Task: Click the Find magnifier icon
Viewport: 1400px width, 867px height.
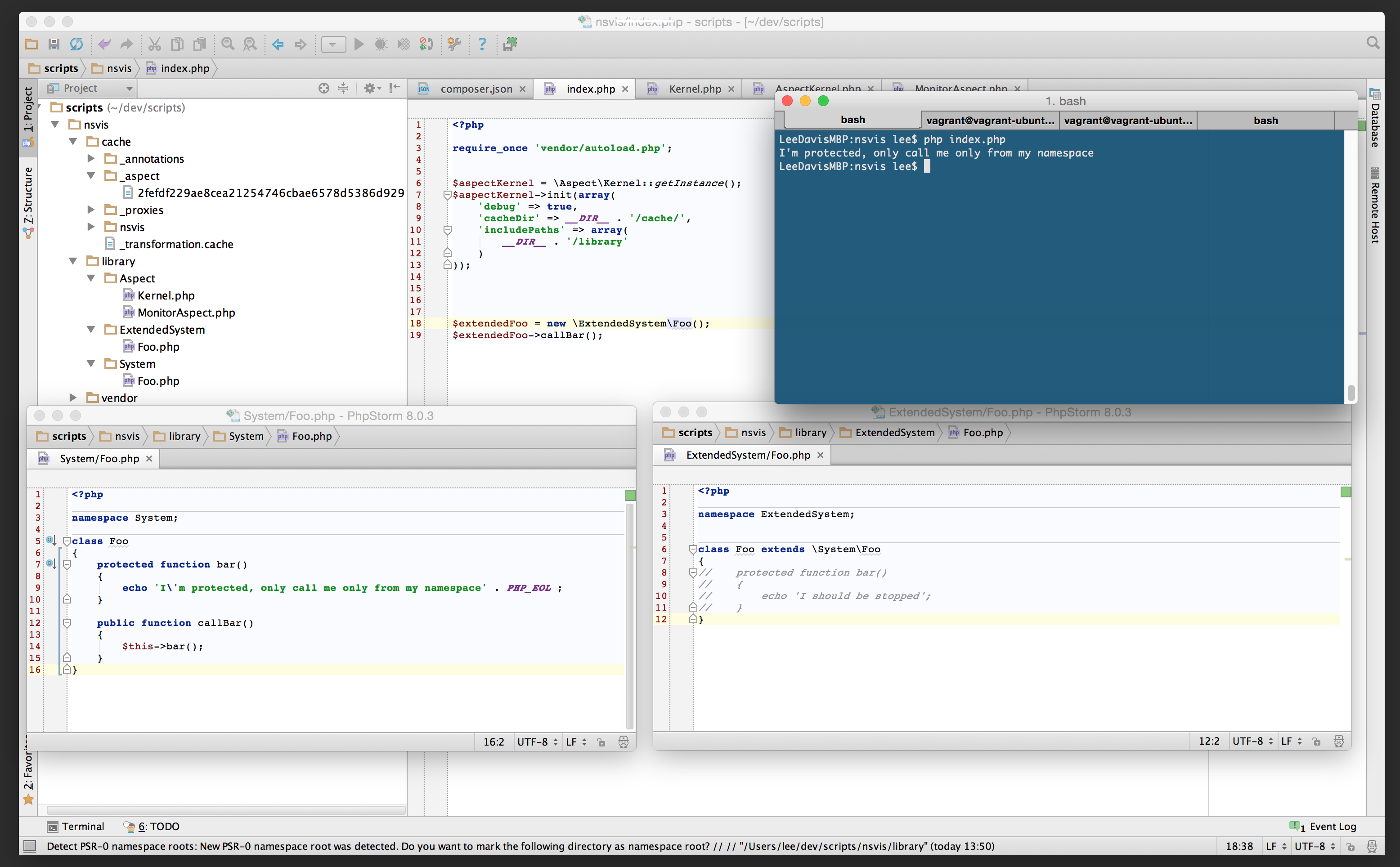Action: pyautogui.click(x=228, y=44)
